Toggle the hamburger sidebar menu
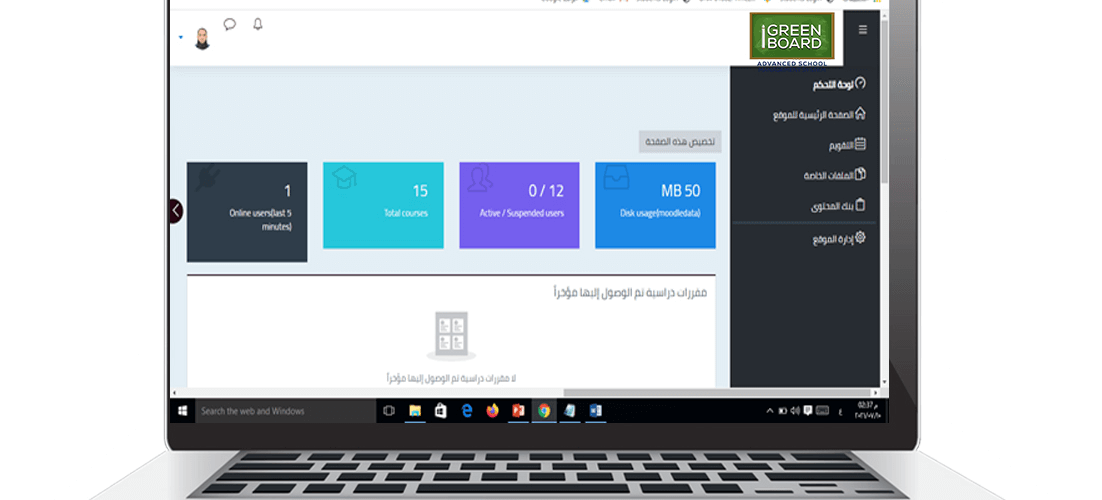 click(862, 30)
